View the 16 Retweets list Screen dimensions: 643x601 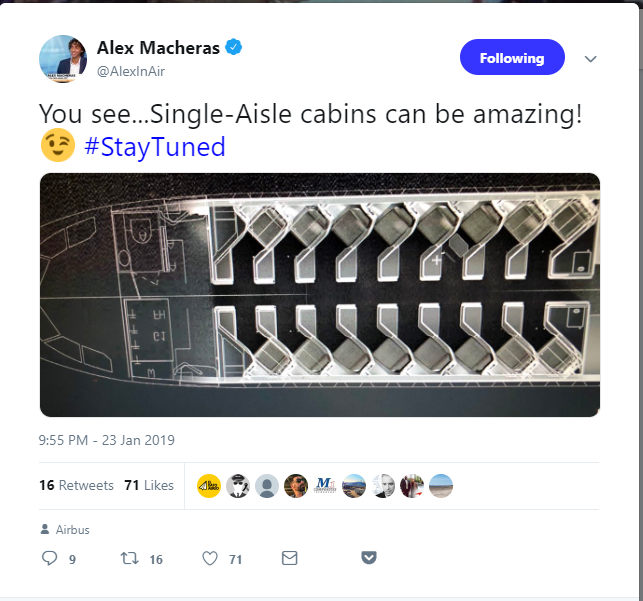click(x=76, y=485)
